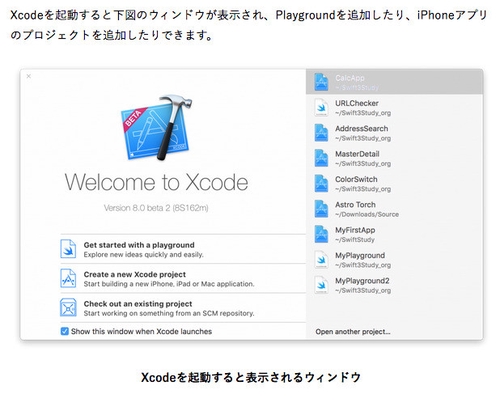Open MasterDetail from recent projects
This screenshot has height=407, width=500.
(394, 158)
